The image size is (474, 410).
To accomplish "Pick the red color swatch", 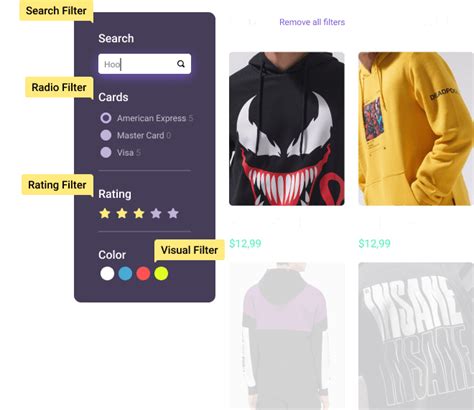I will click(143, 273).
